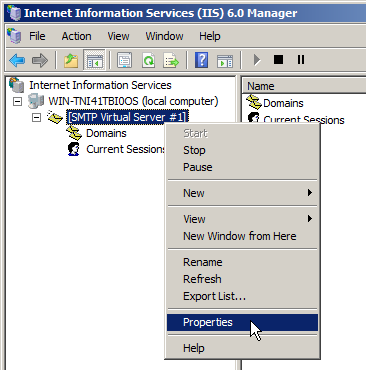366x370 pixels.
Task: Click the IIS title bar icon
Action: (14, 13)
